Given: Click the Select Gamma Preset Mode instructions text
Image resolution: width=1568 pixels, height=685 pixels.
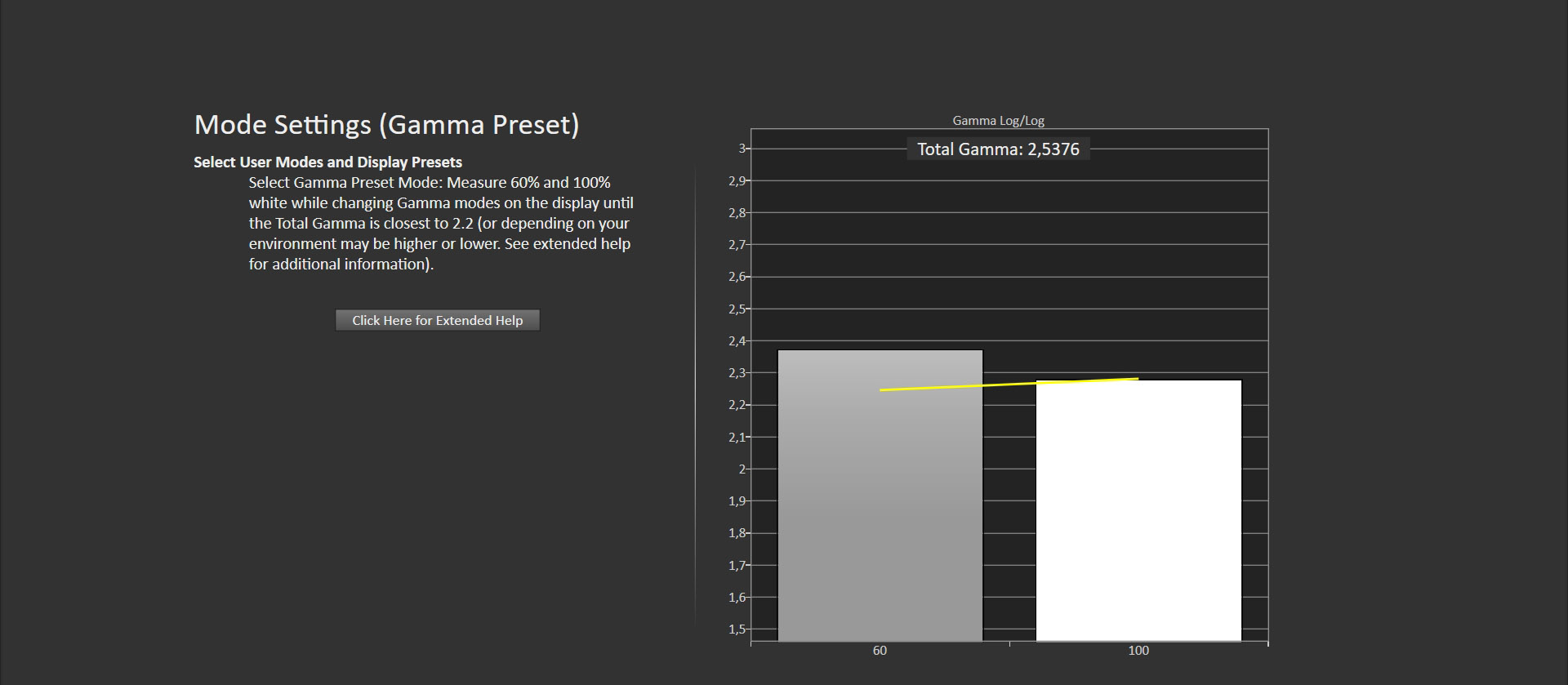Looking at the screenshot, I should click(x=441, y=223).
